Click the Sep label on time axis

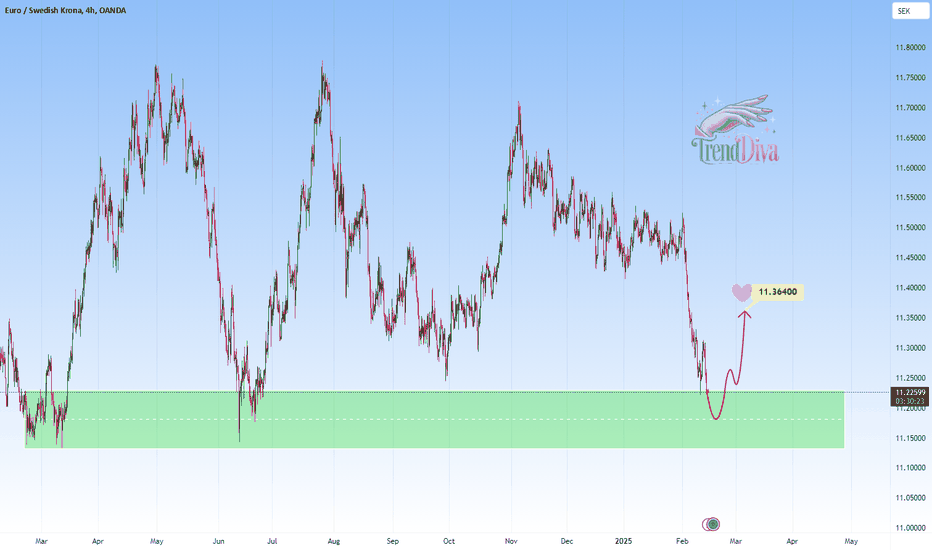pyautogui.click(x=392, y=541)
